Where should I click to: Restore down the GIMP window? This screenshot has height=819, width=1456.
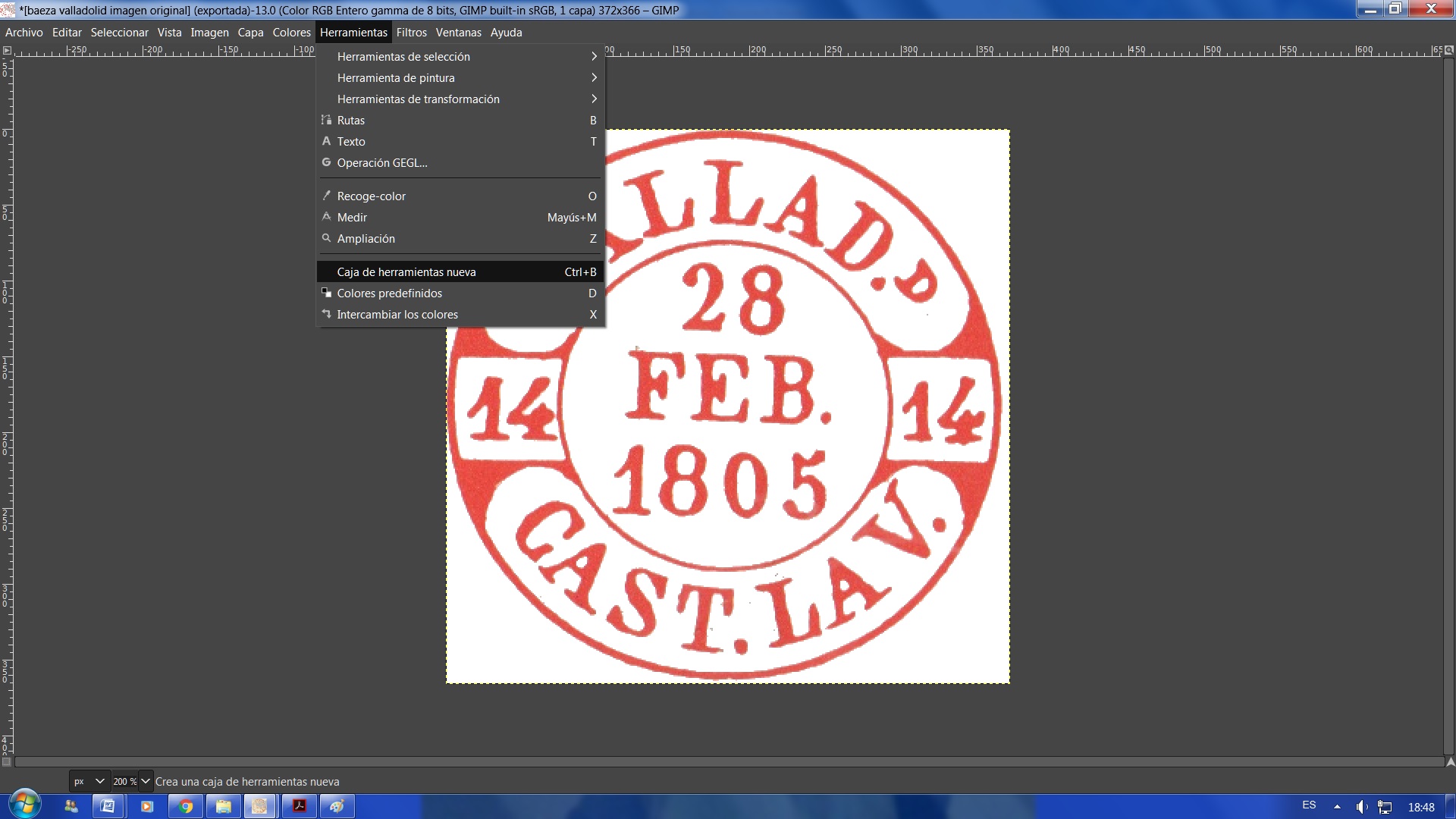pyautogui.click(x=1395, y=9)
